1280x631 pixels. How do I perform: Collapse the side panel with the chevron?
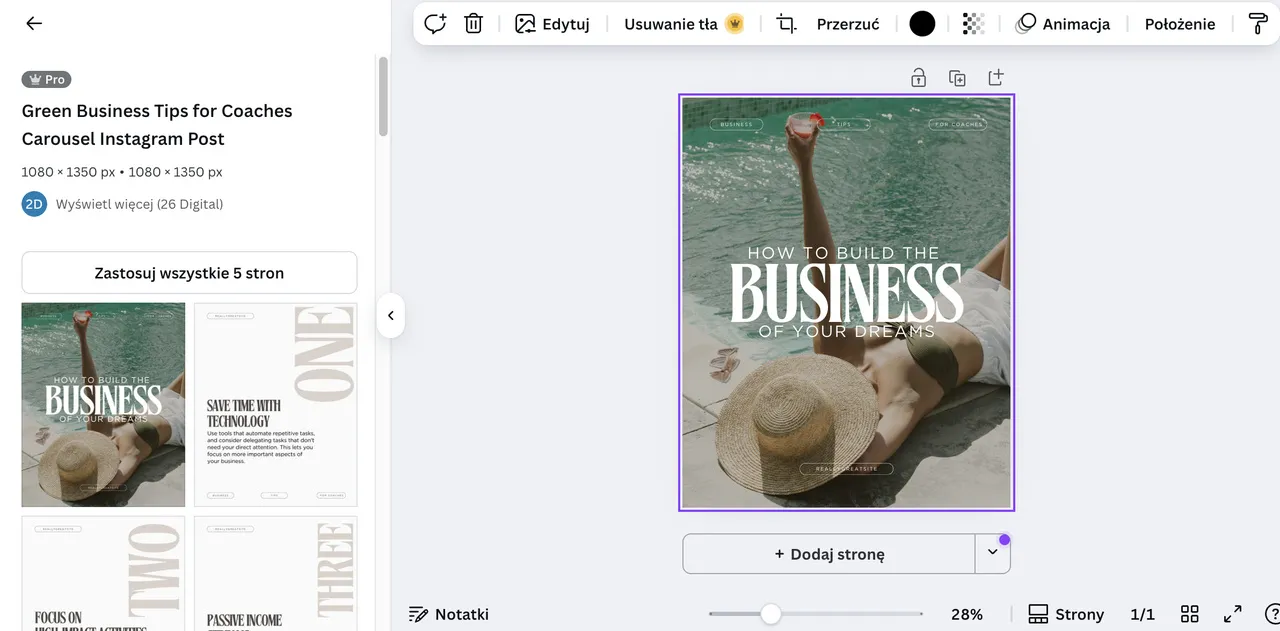(391, 316)
